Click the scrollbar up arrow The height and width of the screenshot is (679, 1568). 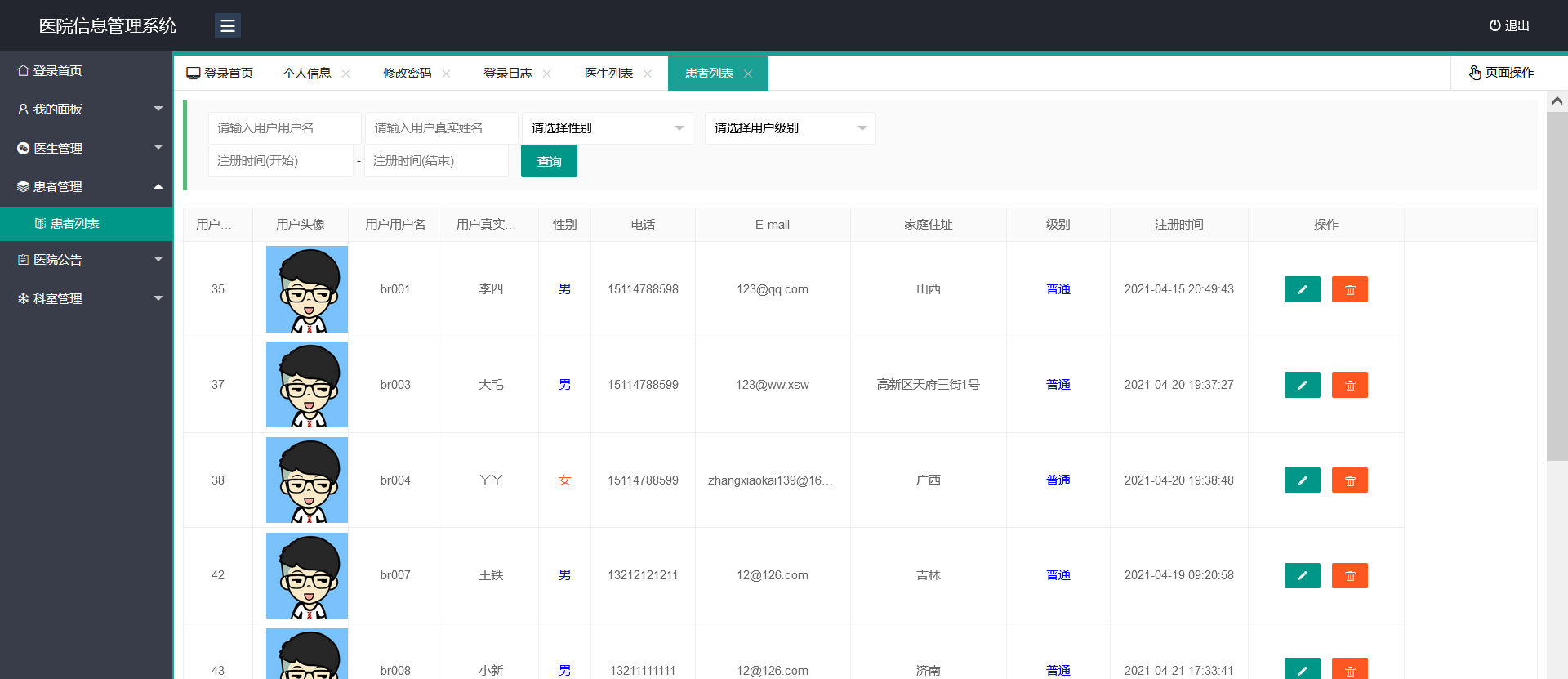tap(1557, 101)
